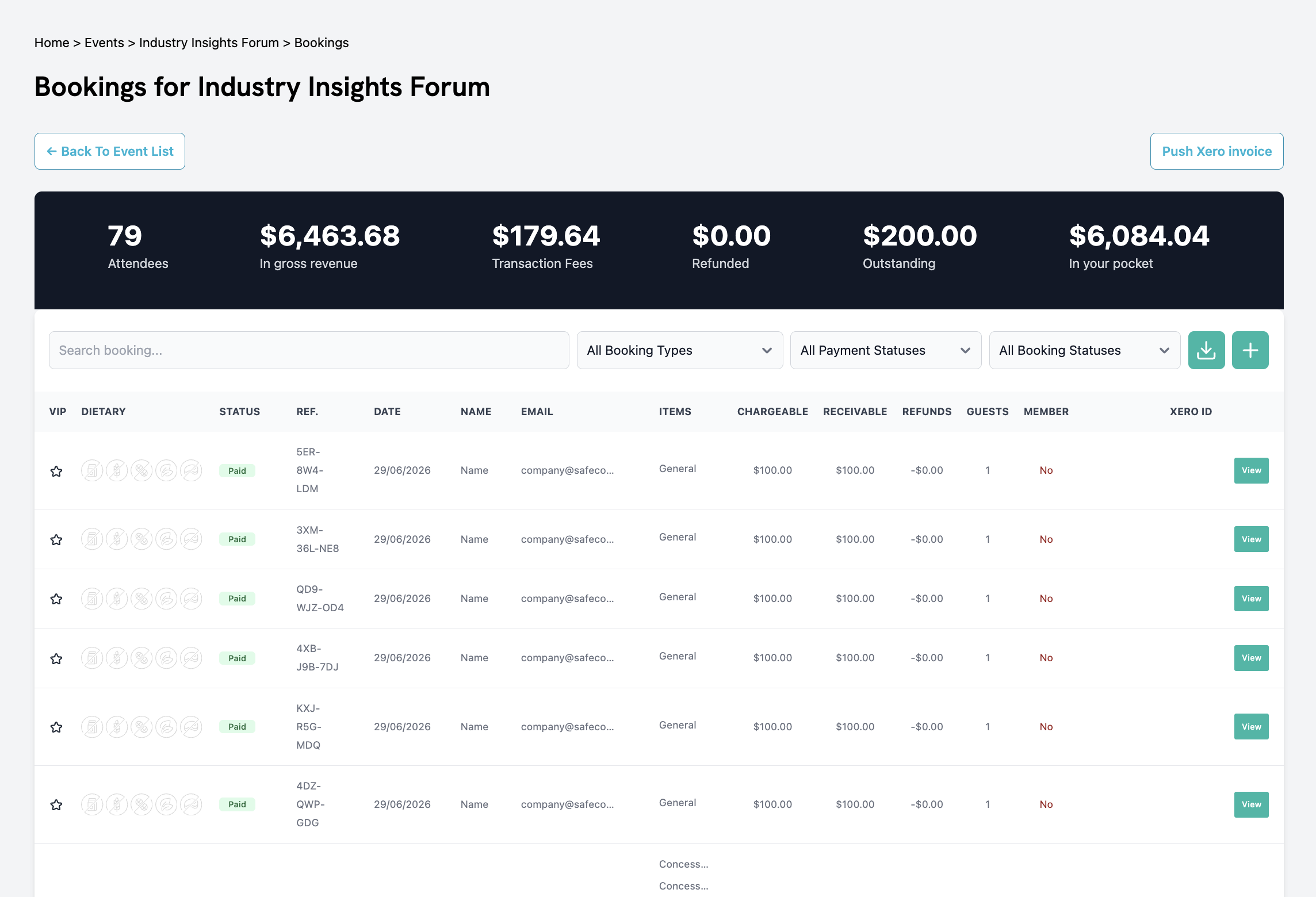Mark booking KXJ-R5G-MDQ as VIP

56,727
